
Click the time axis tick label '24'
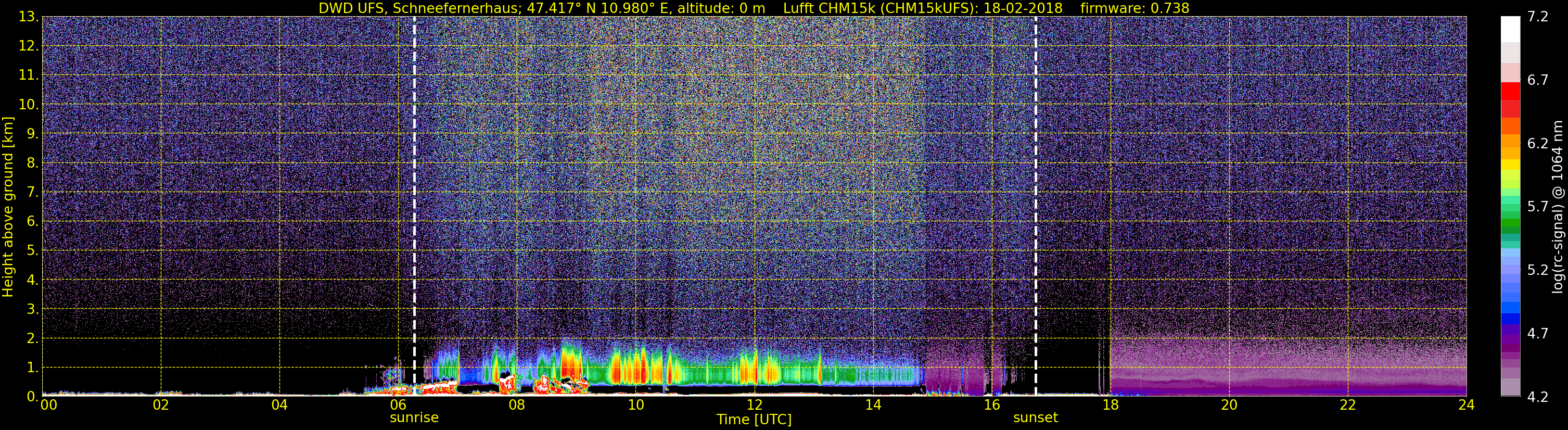[x=1467, y=405]
